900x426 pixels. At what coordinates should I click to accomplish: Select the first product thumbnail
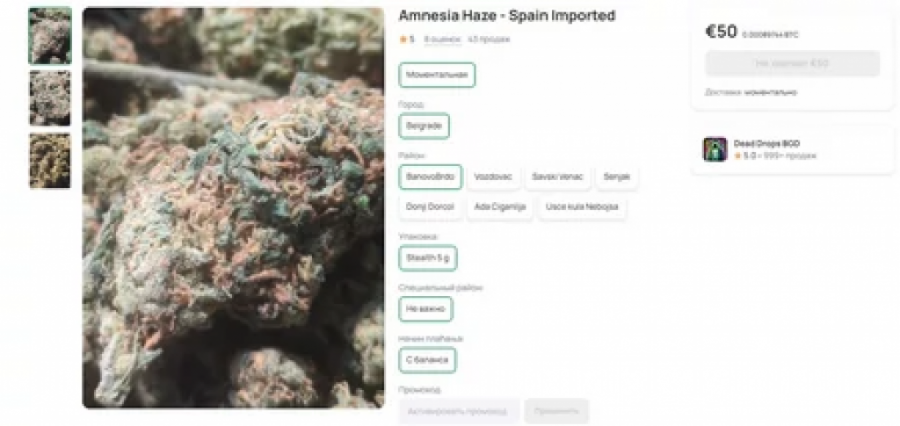(50, 36)
